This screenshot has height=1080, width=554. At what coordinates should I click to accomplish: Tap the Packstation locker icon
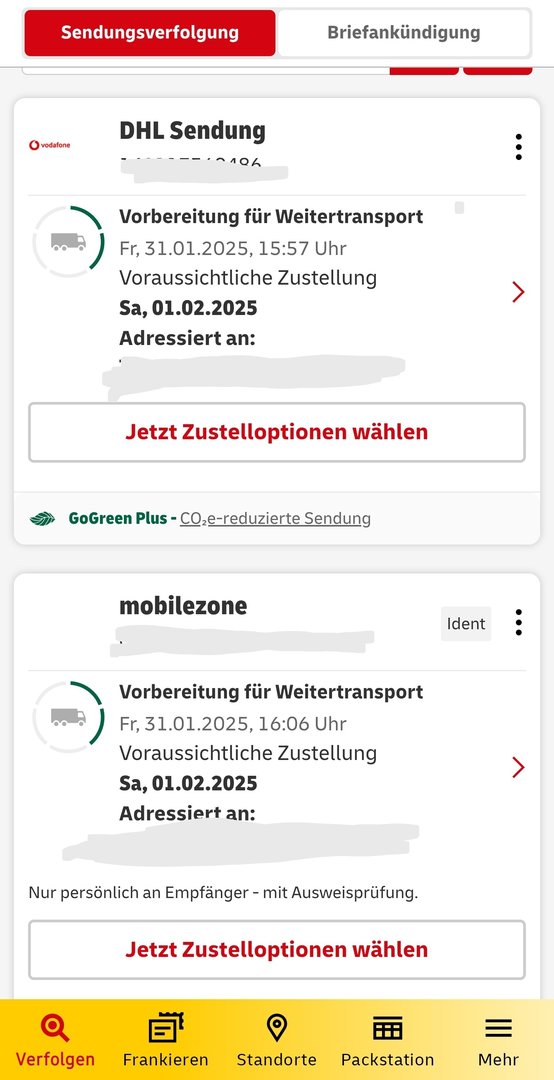tap(387, 1029)
